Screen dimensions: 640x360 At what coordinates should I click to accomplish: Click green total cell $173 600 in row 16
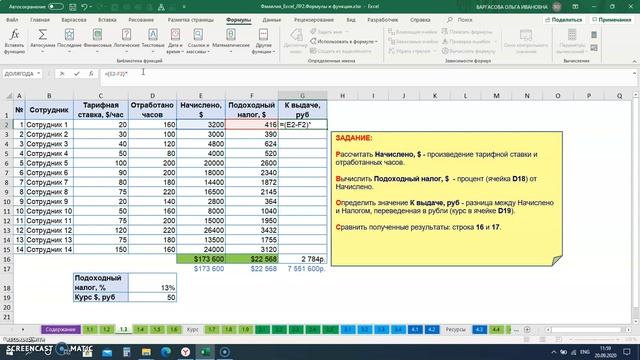point(201,259)
